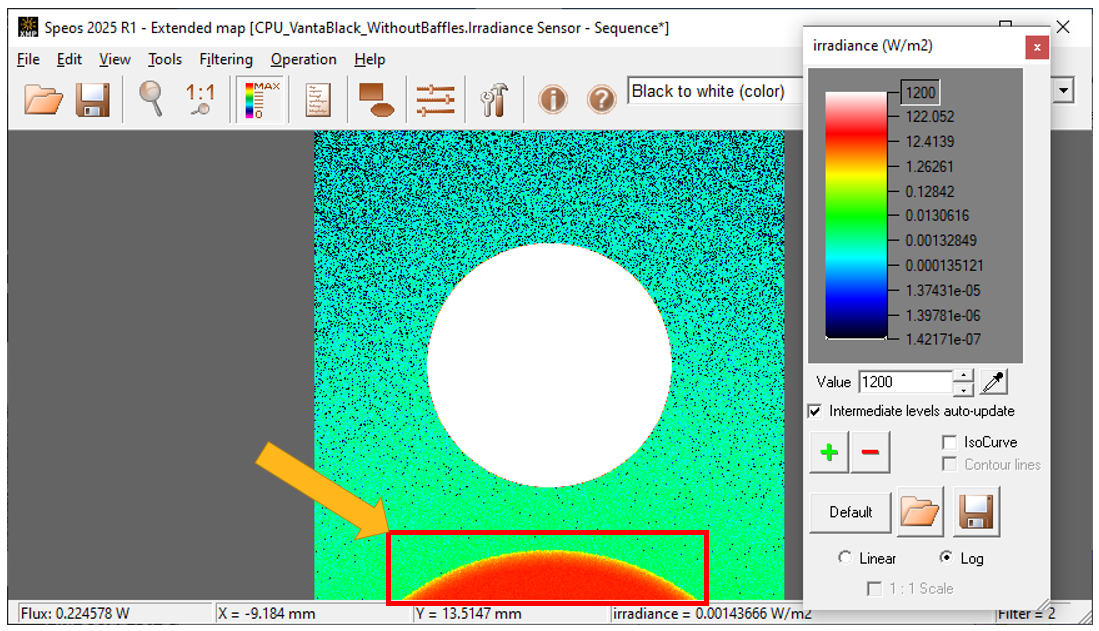Select the 1.42171e-07 bottom level

coord(943,339)
